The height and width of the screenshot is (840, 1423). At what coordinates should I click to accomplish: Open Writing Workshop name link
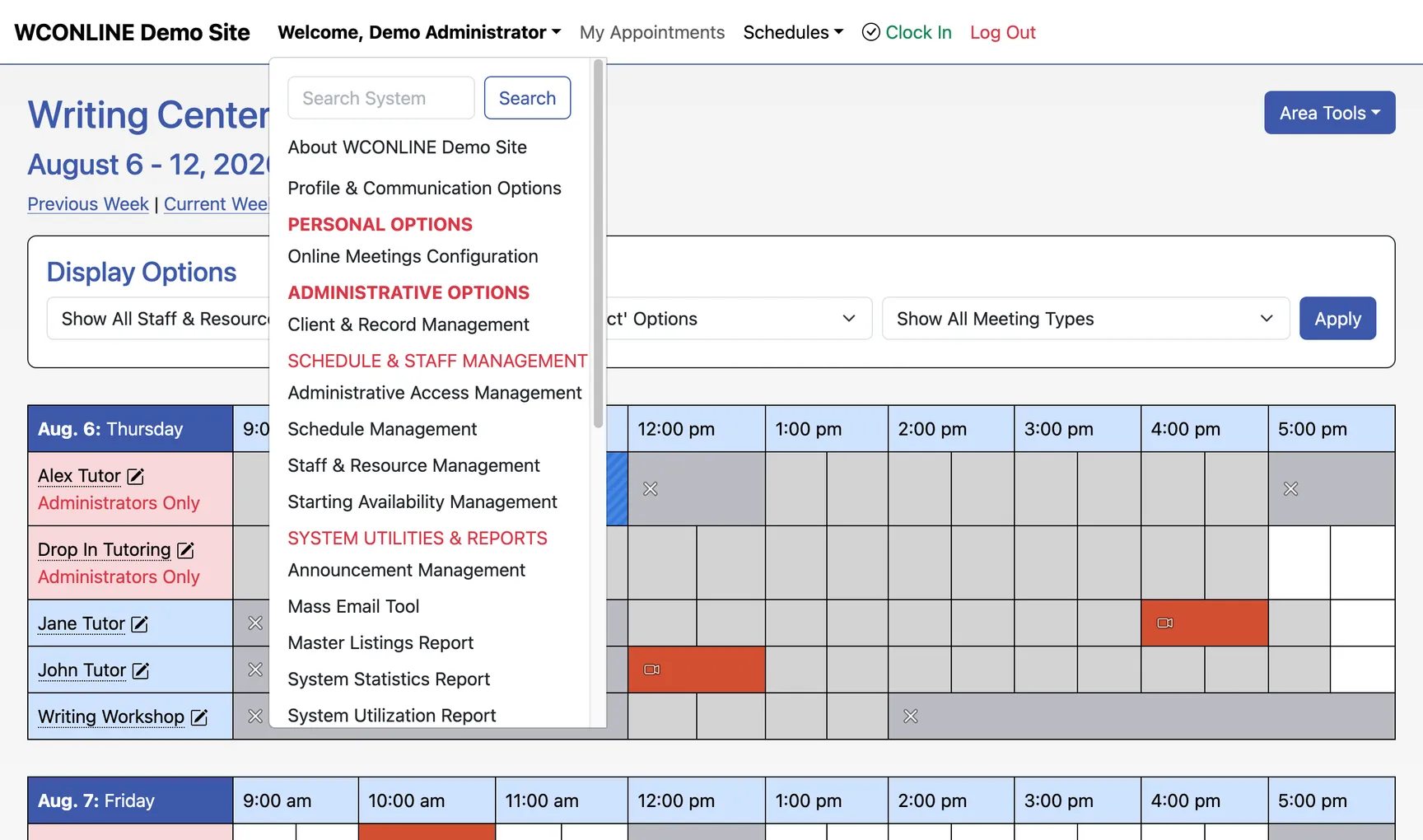[x=111, y=717]
